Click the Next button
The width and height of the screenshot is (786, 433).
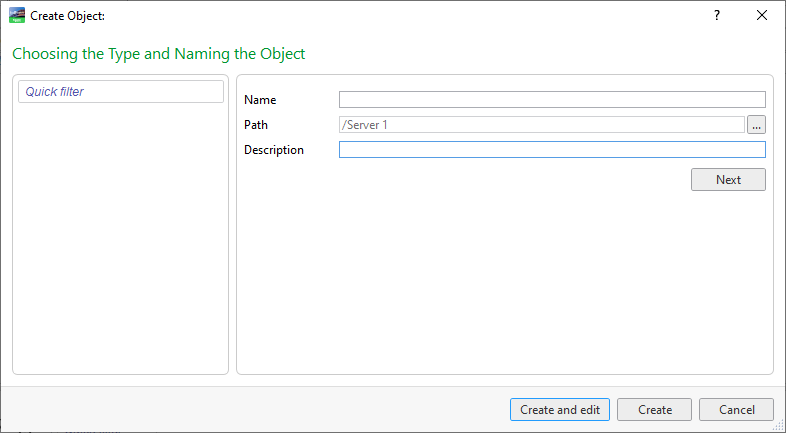click(x=728, y=179)
